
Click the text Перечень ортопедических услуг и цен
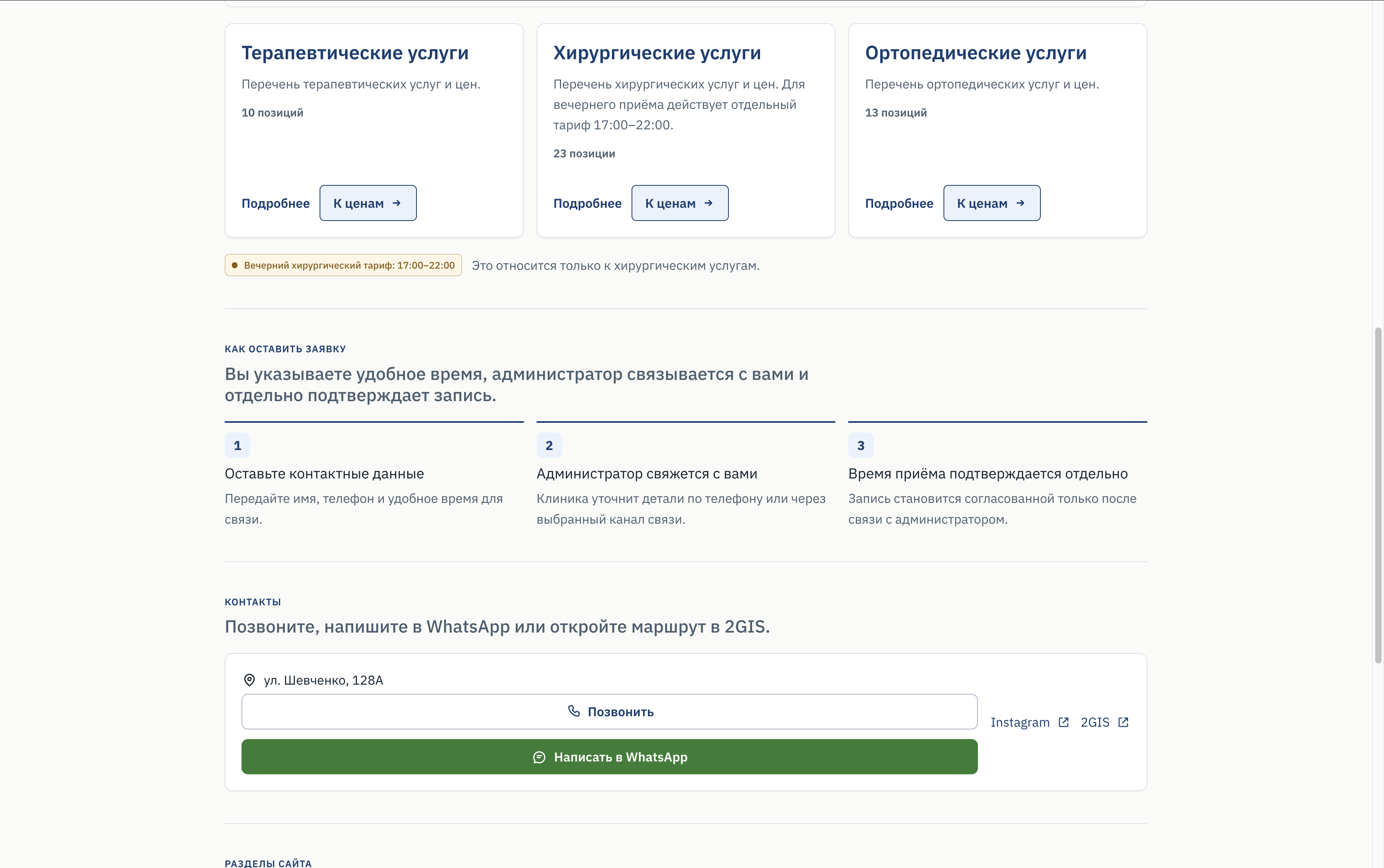pyautogui.click(x=982, y=84)
